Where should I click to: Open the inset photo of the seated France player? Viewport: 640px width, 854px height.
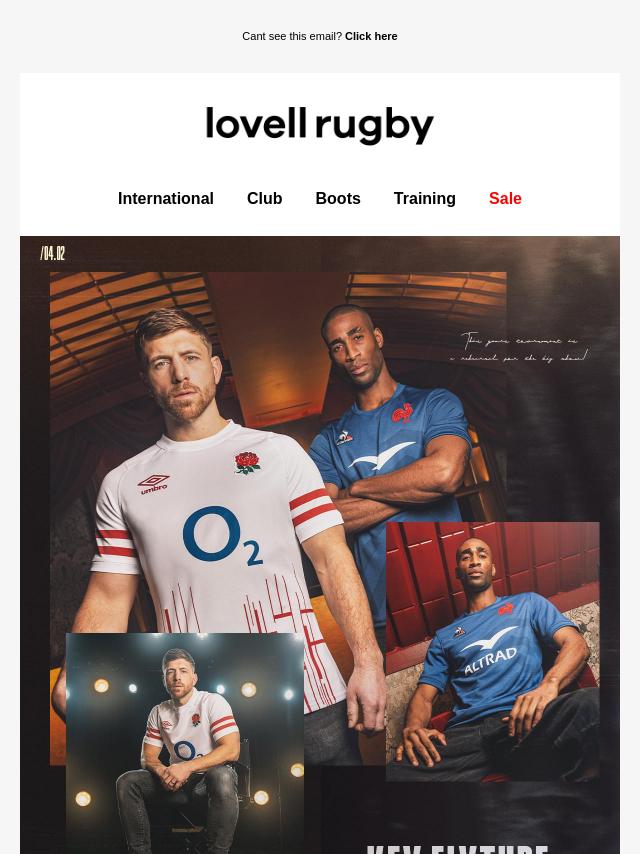[493, 651]
